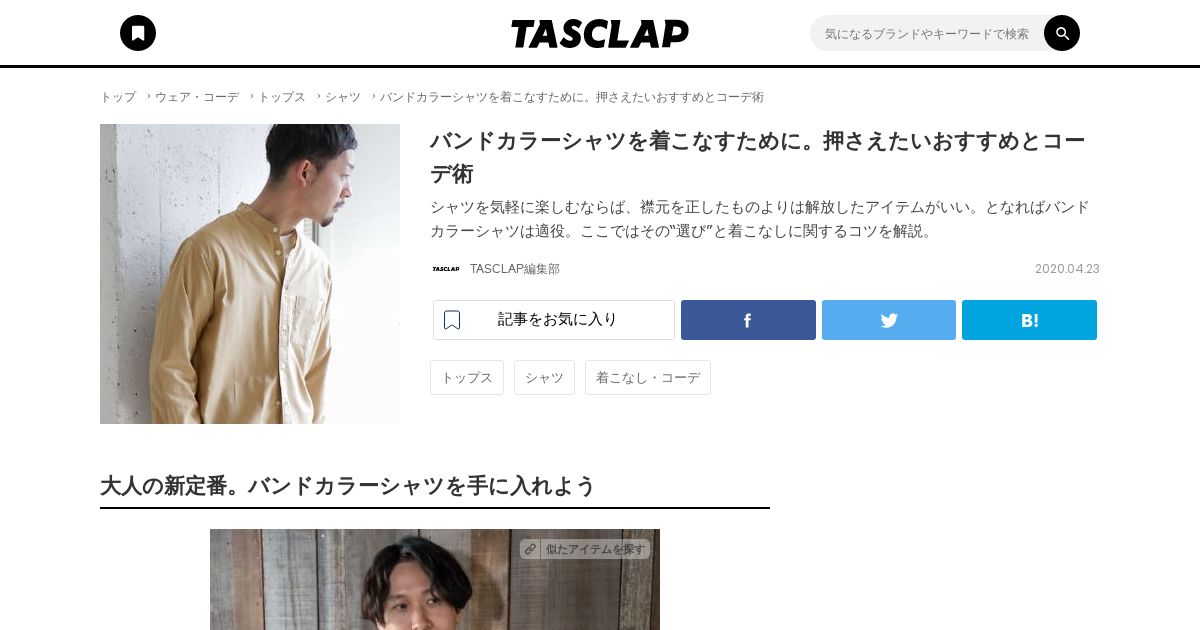Share the article on Facebook
Viewport: 1200px width, 630px height.
(748, 320)
